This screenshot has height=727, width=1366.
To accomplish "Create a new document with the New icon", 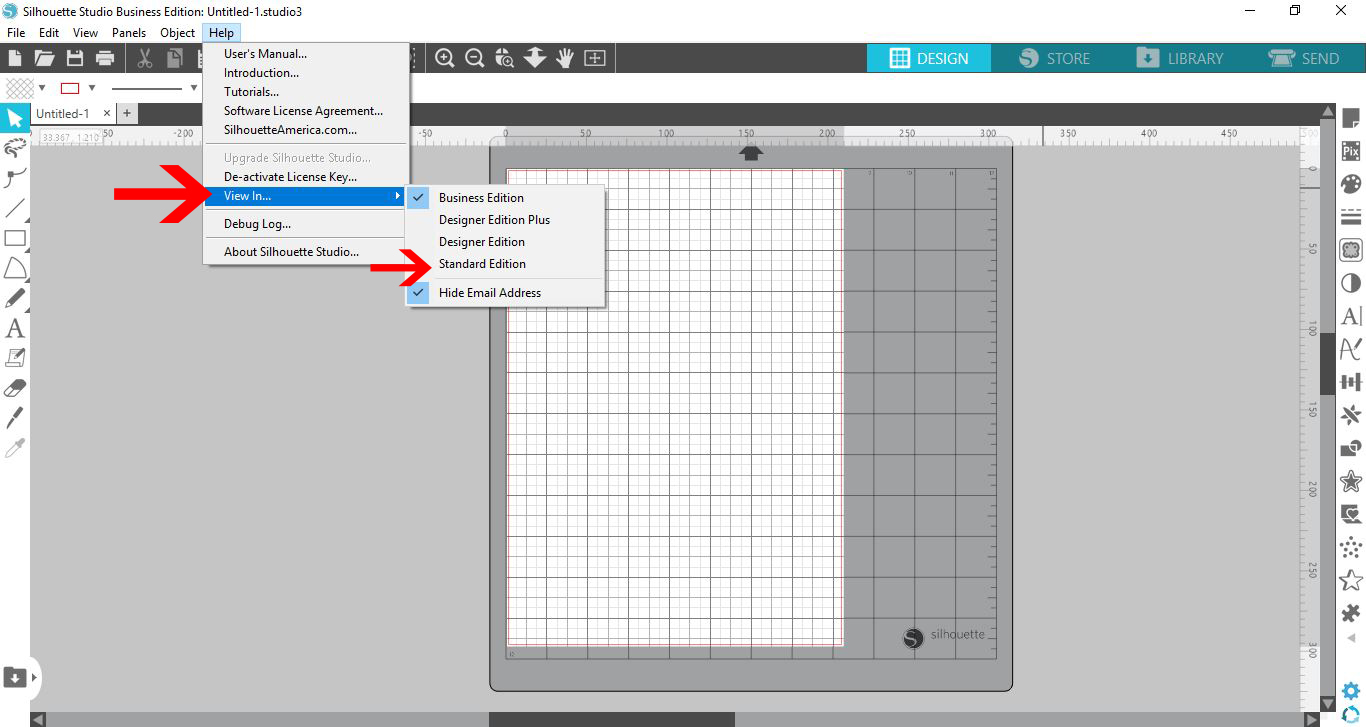I will click(15, 58).
